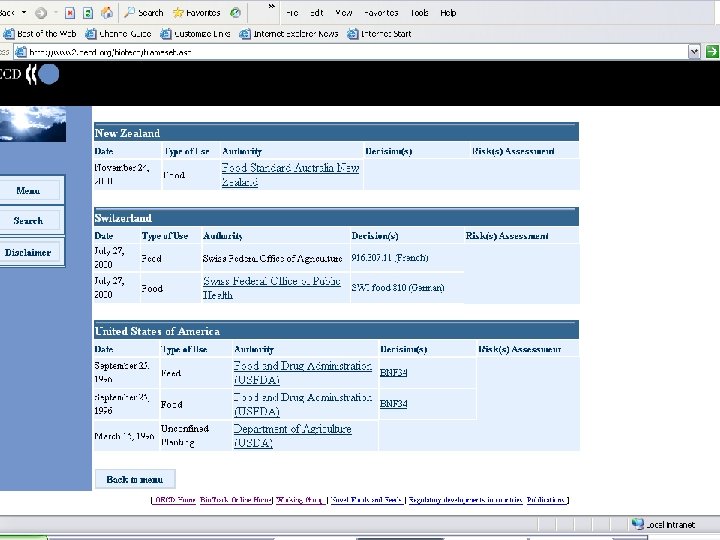Go to the Home page icon

[x=107, y=13]
